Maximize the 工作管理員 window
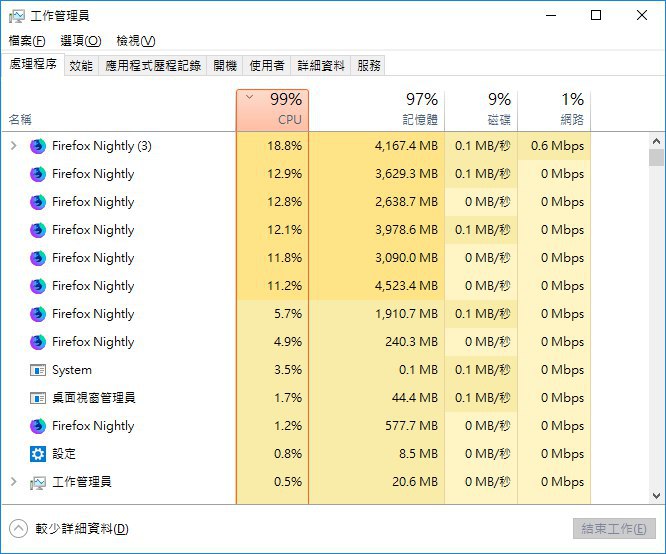Screen dimensions: 666x554 click(596, 16)
